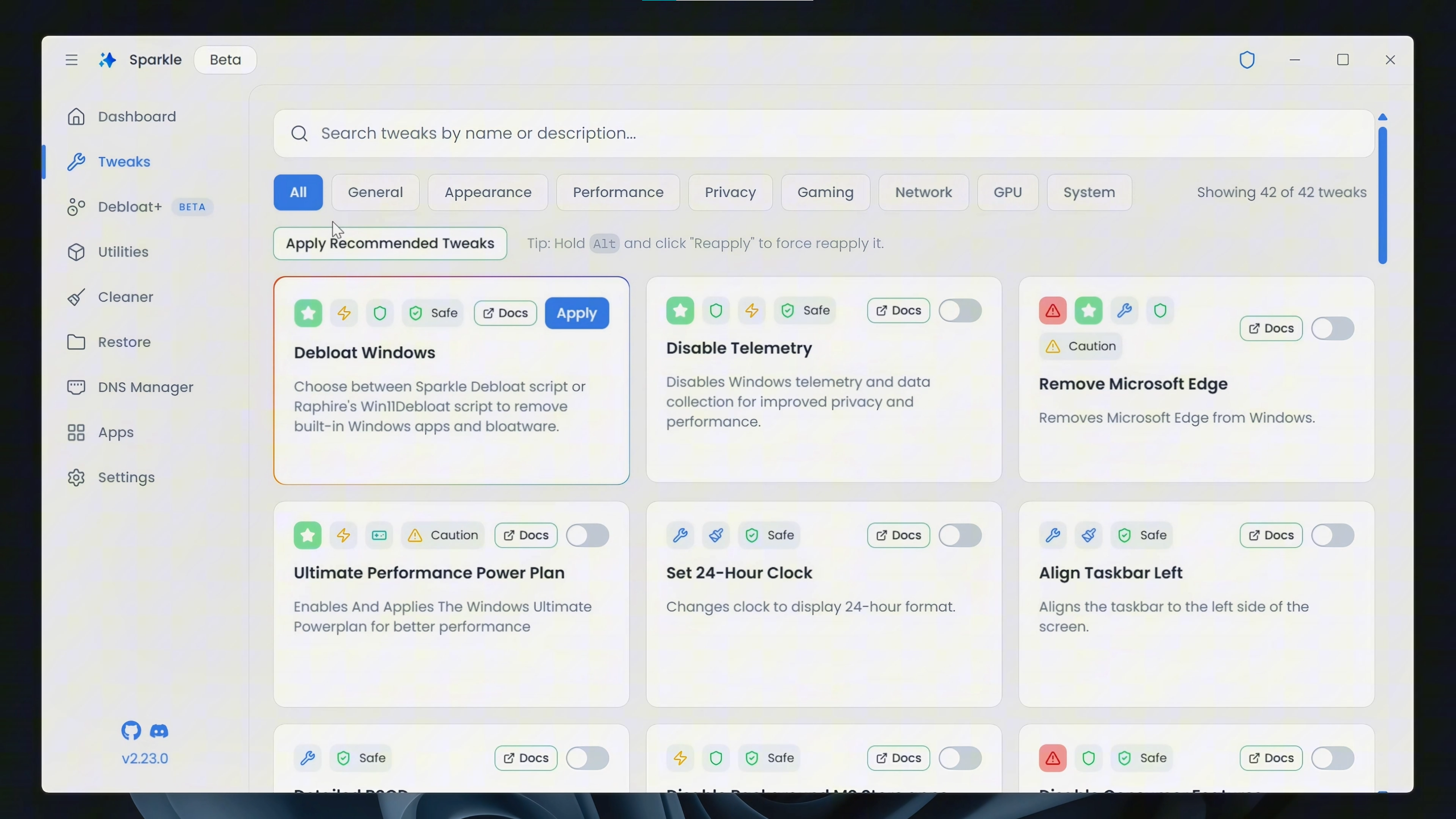
Task: Click the Sparkle logo icon
Action: (x=107, y=60)
